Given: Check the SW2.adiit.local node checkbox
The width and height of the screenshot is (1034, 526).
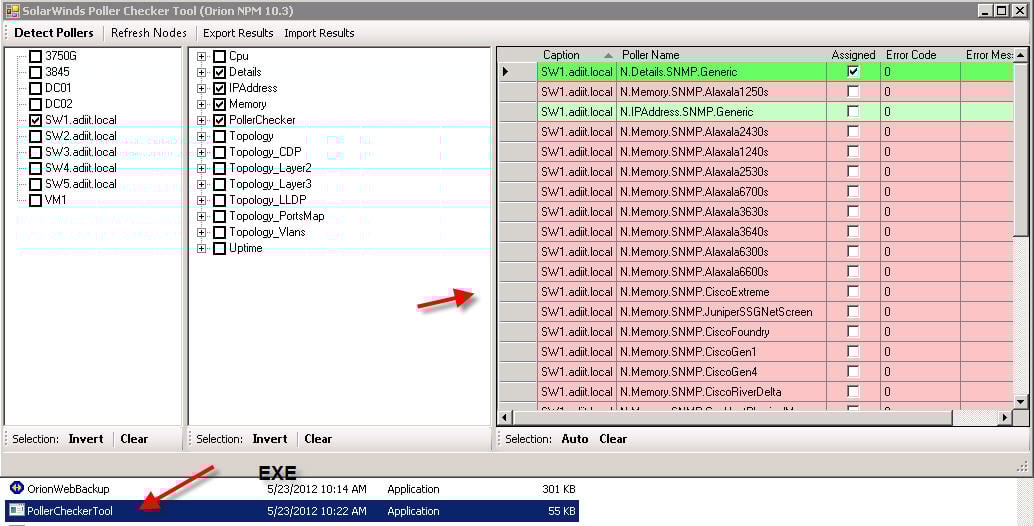Looking at the screenshot, I should point(36,136).
